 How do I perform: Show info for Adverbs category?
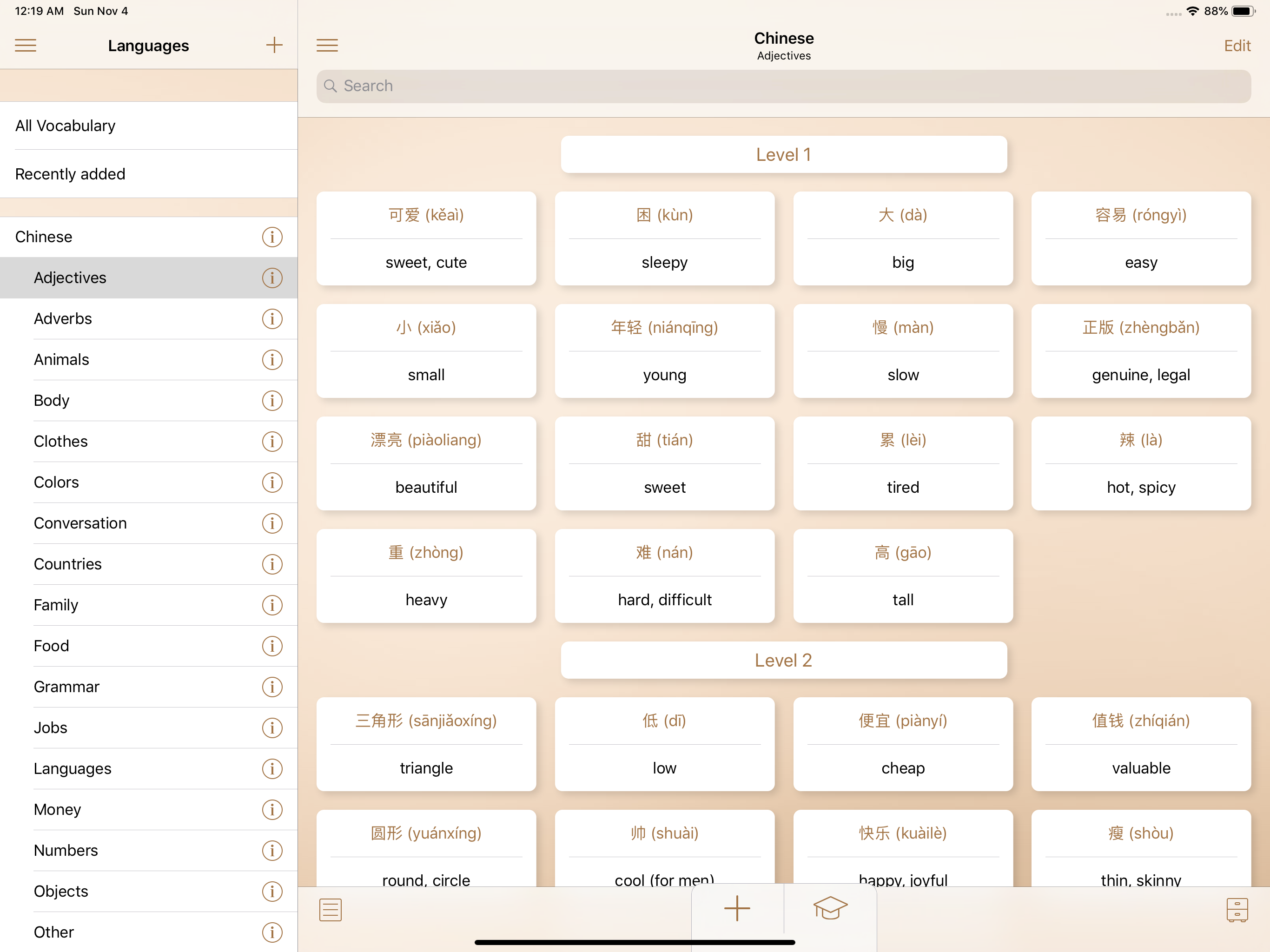point(272,319)
